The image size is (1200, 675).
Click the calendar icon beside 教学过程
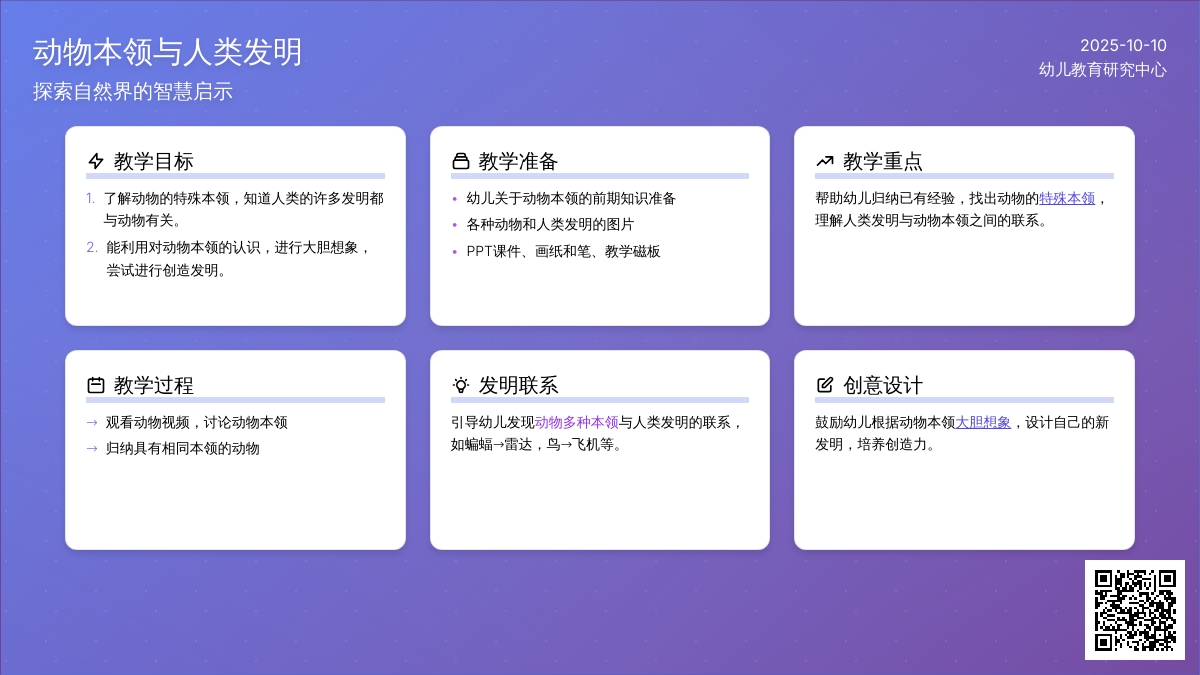pos(96,385)
